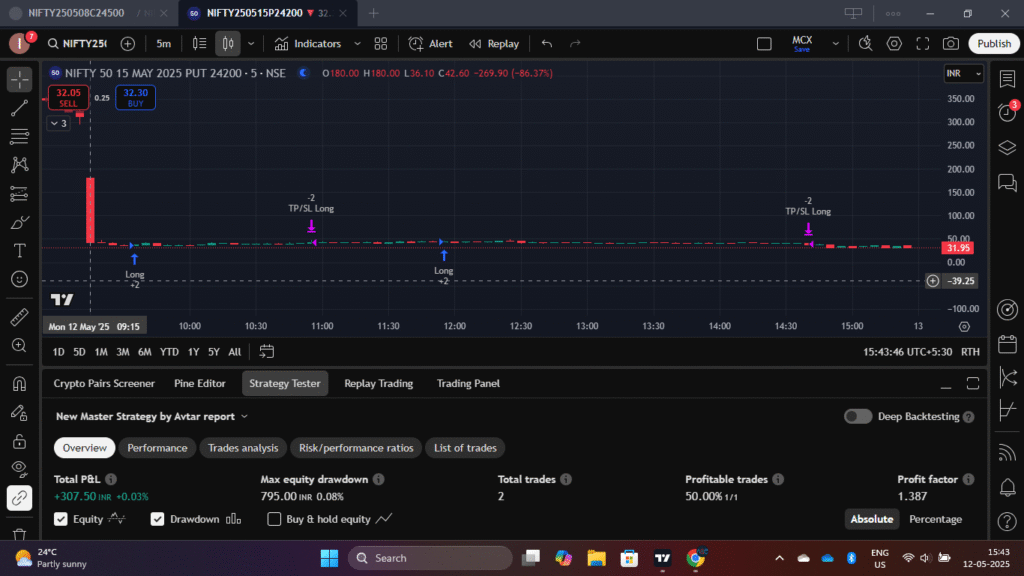The width and height of the screenshot is (1024, 576).
Task: Remove drawings with the trash icon
Action: 20,534
